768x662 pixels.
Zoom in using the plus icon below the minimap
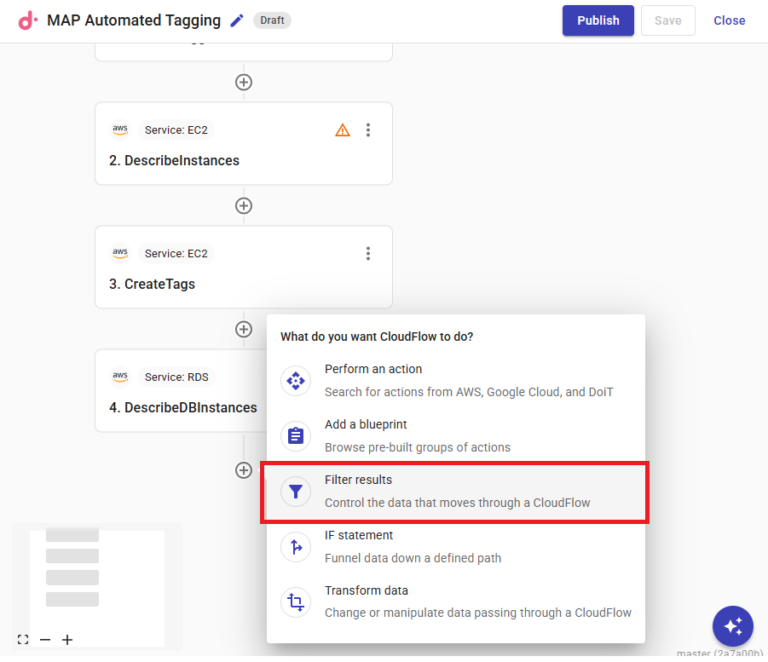[x=67, y=639]
